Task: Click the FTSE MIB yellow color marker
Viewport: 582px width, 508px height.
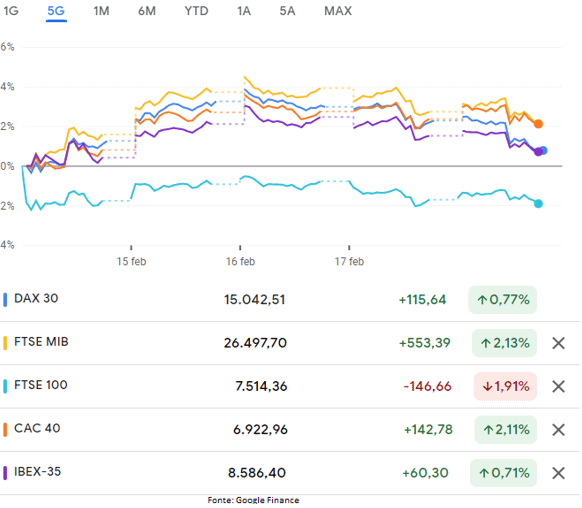Action: (5, 343)
